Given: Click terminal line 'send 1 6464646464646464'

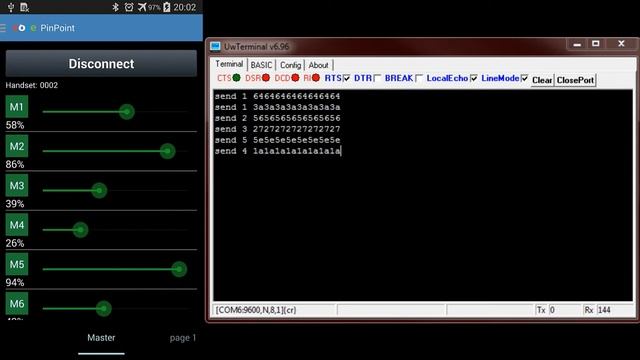Looking at the screenshot, I should click(x=278, y=96).
